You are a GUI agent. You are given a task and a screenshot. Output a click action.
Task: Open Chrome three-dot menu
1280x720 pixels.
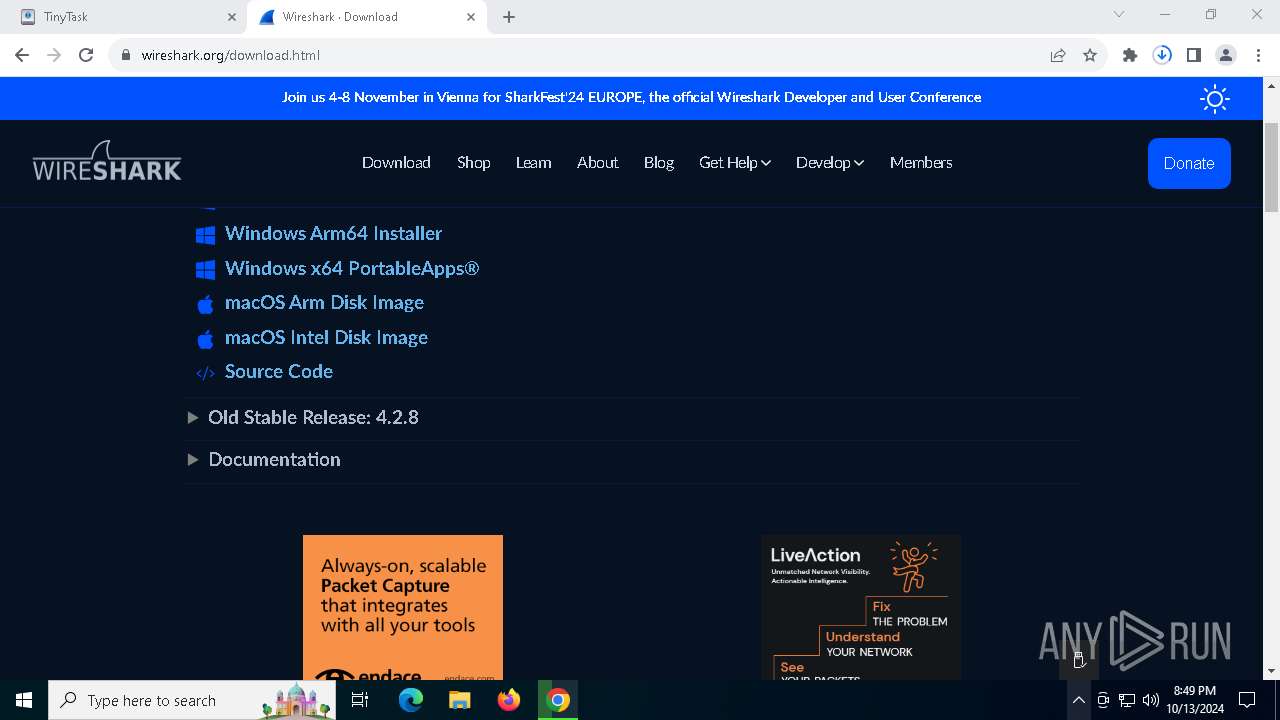click(x=1258, y=55)
